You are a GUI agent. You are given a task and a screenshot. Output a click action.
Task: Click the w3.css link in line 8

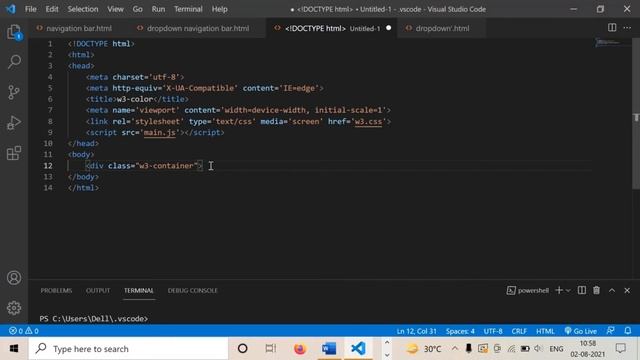(x=368, y=121)
